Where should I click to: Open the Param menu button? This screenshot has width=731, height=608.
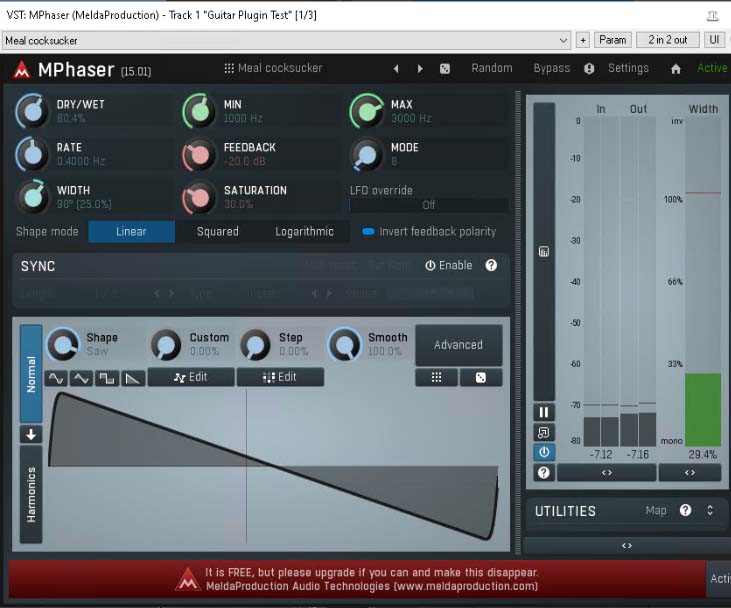click(x=613, y=40)
